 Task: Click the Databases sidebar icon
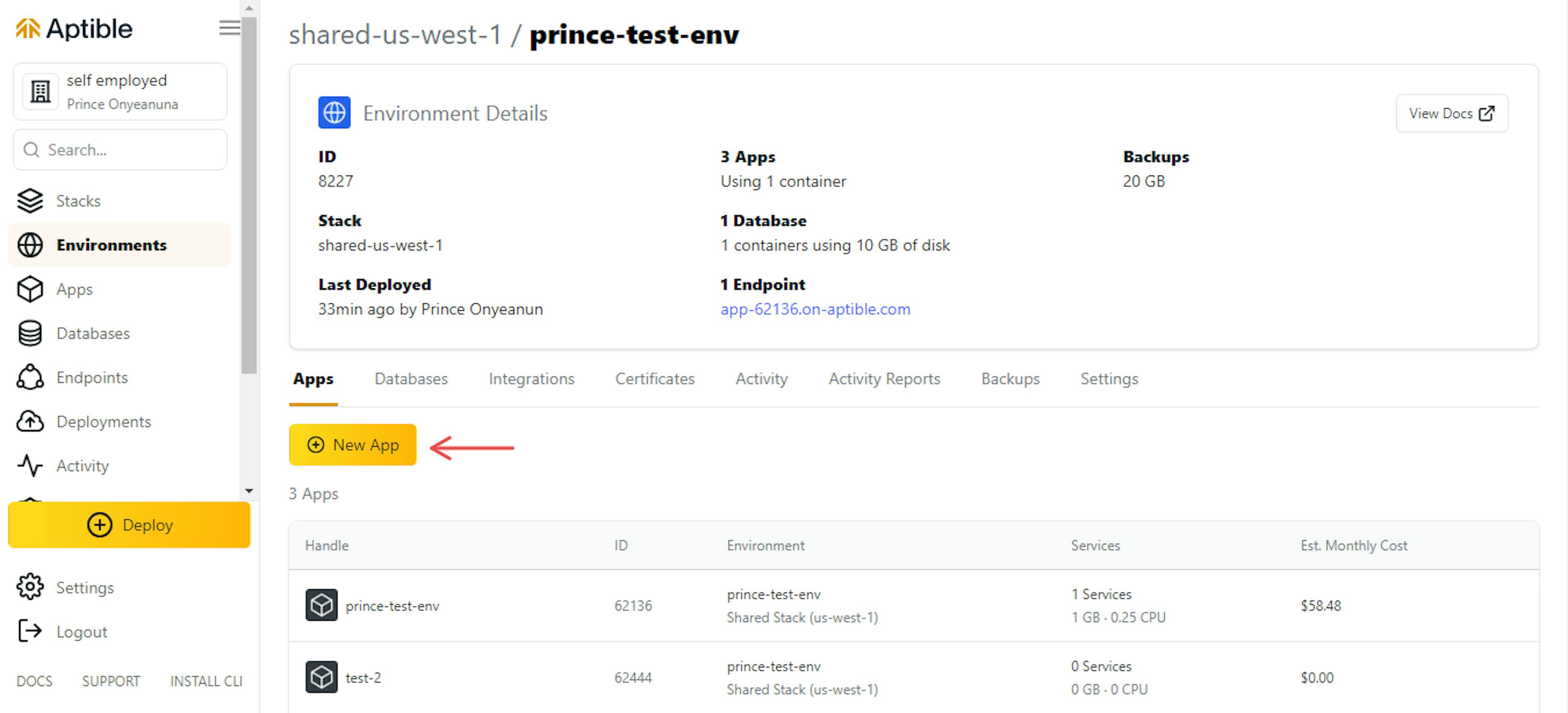tap(29, 333)
